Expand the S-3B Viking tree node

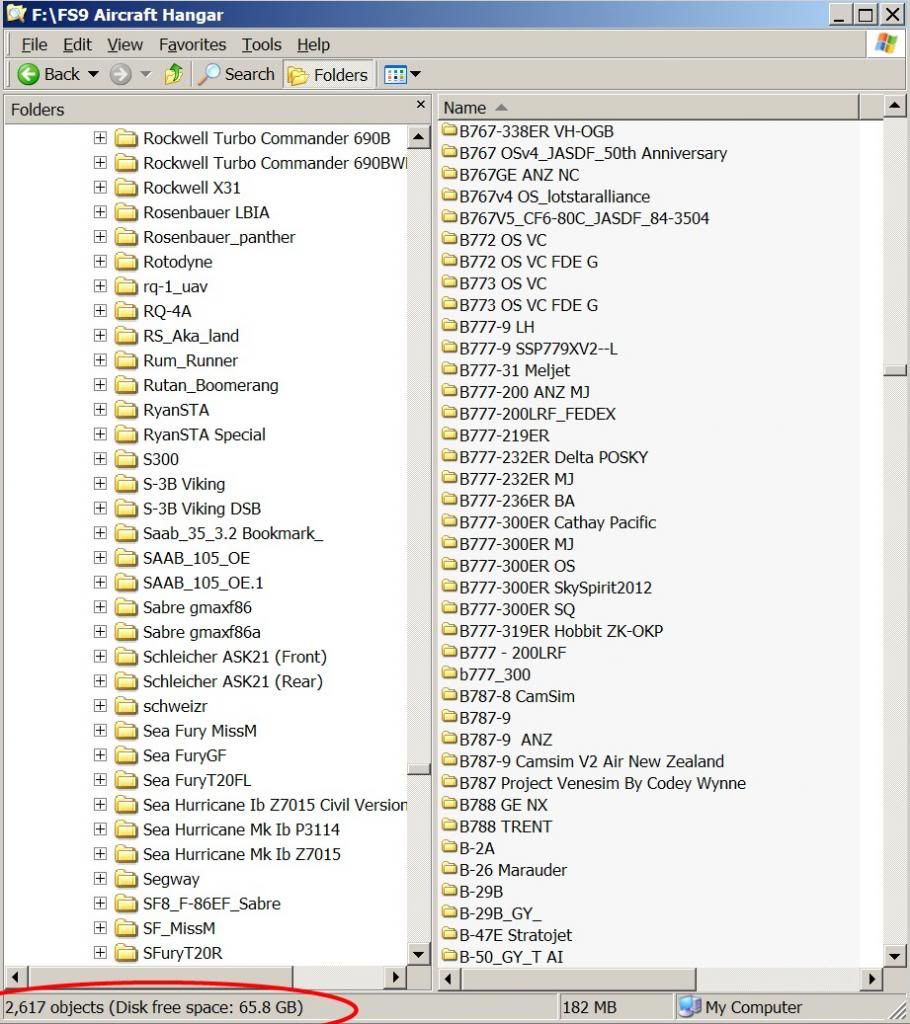coord(100,484)
